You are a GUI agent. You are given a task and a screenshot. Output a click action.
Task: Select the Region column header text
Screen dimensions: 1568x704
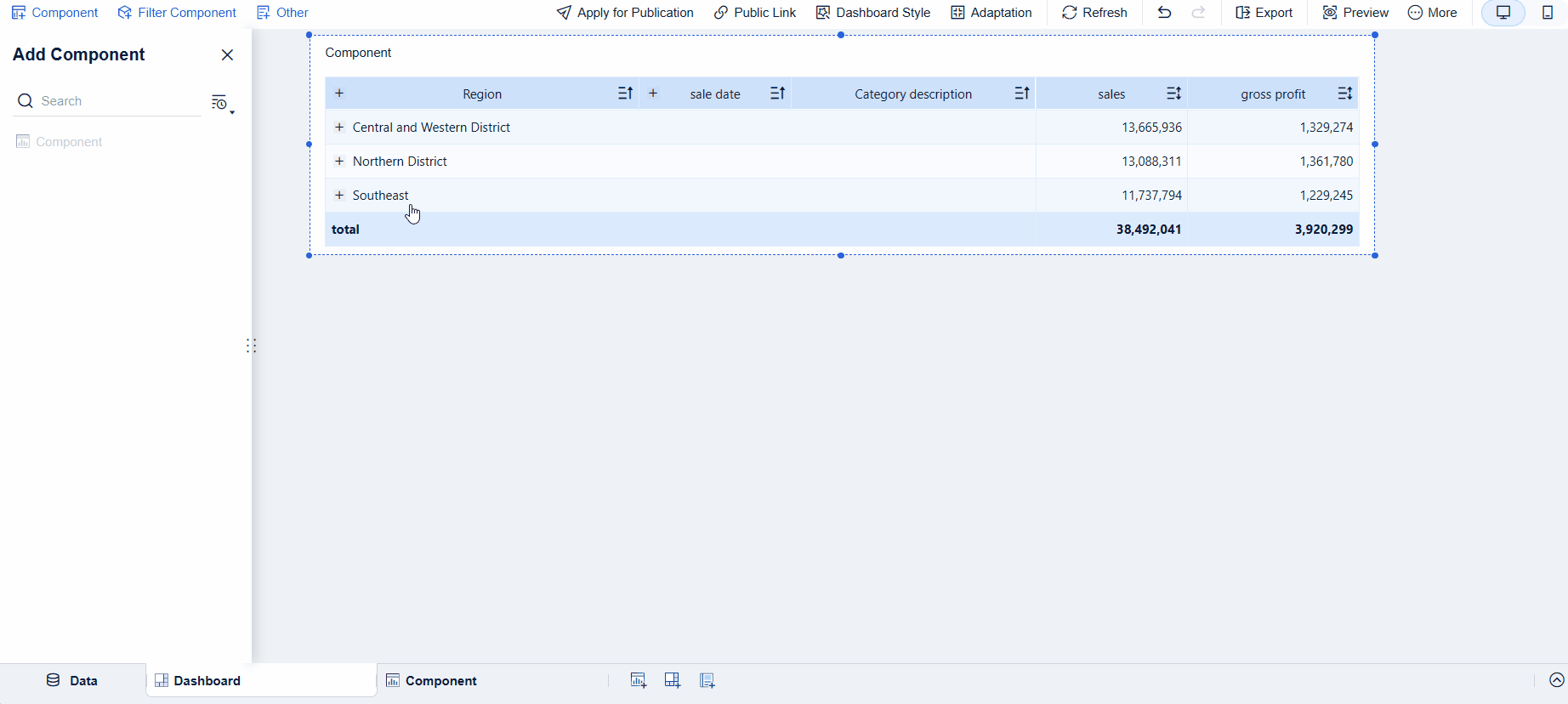[x=482, y=94]
